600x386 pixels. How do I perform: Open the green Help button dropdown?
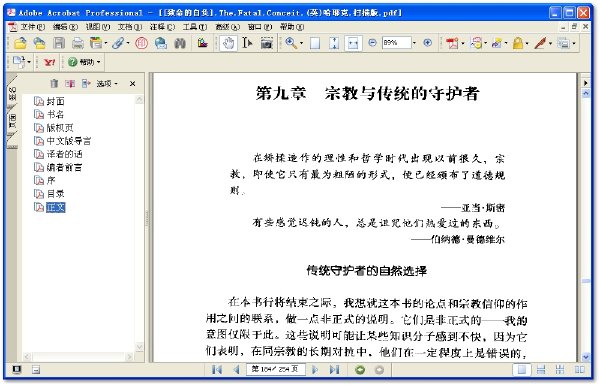tap(84, 62)
